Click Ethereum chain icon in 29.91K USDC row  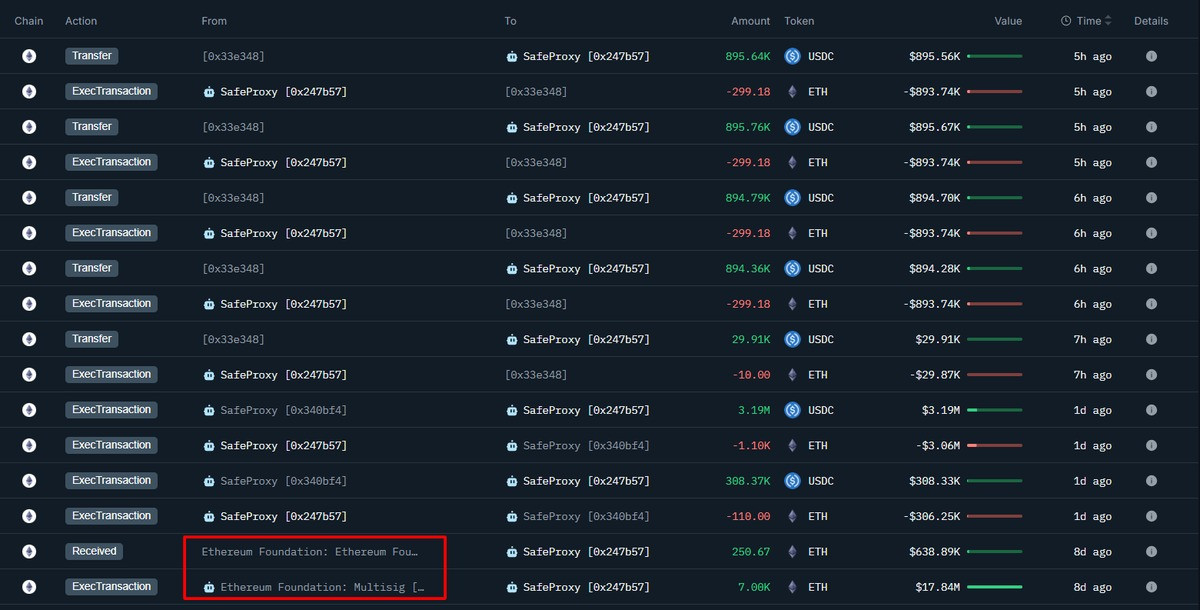[x=29, y=339]
